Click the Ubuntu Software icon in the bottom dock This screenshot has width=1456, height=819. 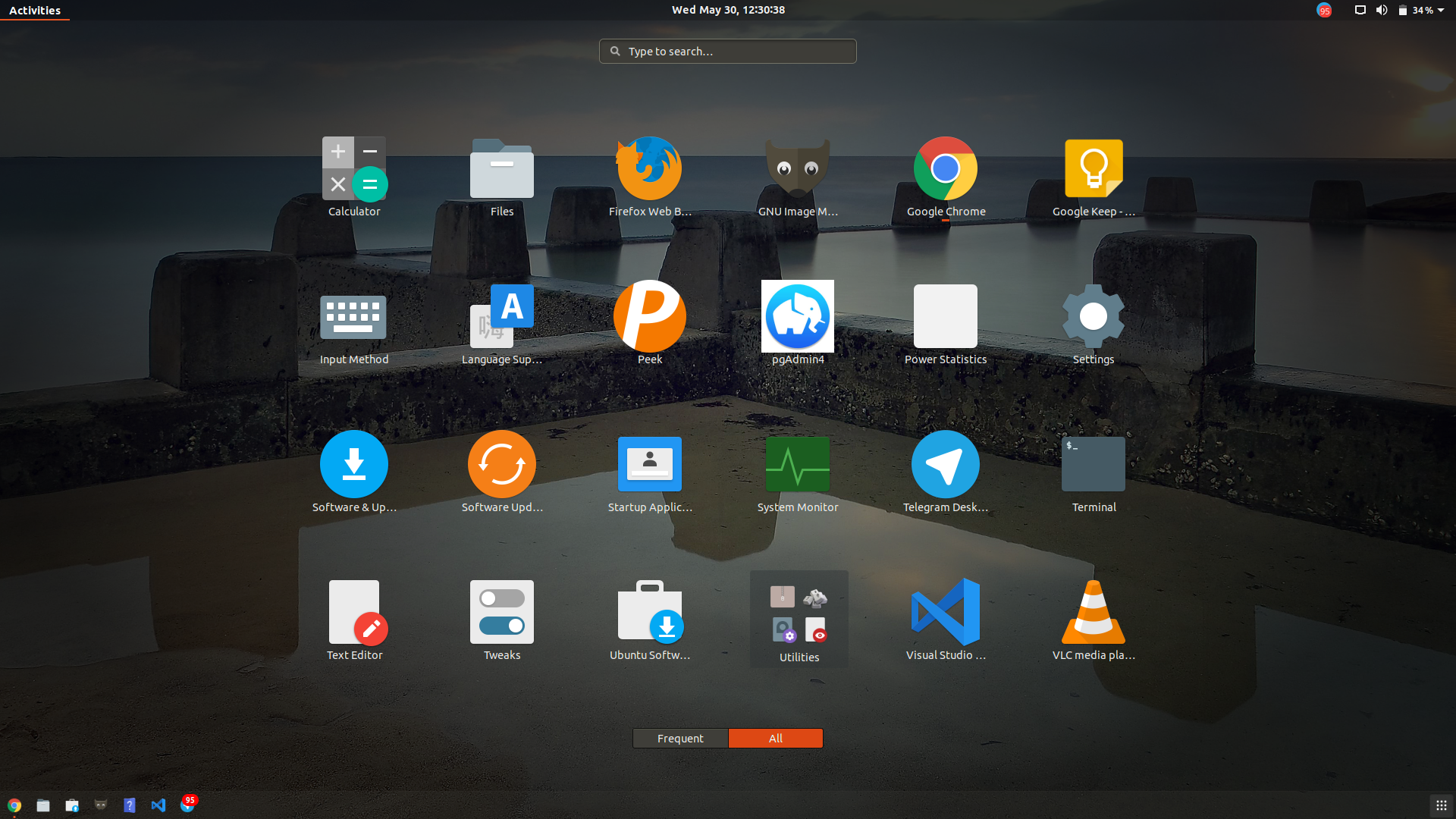pos(72,805)
